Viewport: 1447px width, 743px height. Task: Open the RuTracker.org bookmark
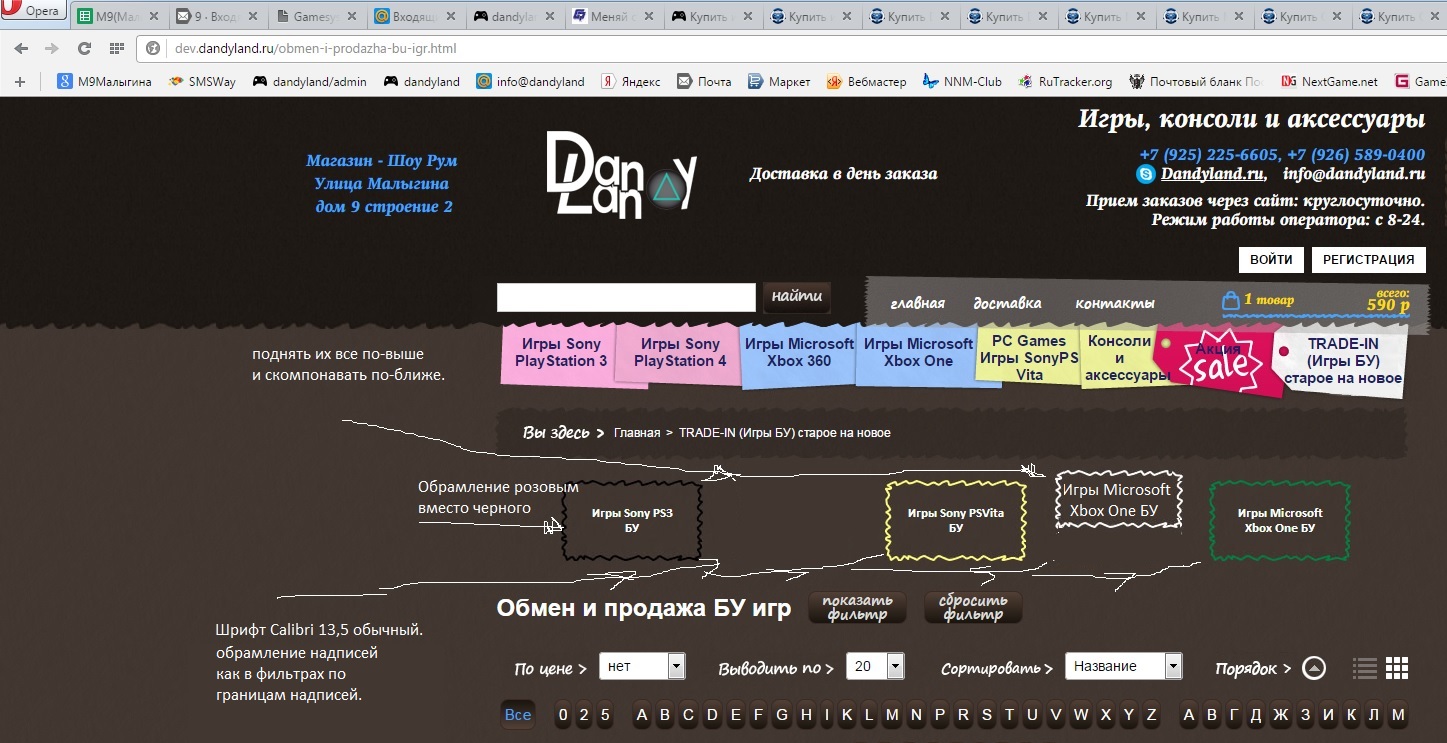pyautogui.click(x=1065, y=82)
